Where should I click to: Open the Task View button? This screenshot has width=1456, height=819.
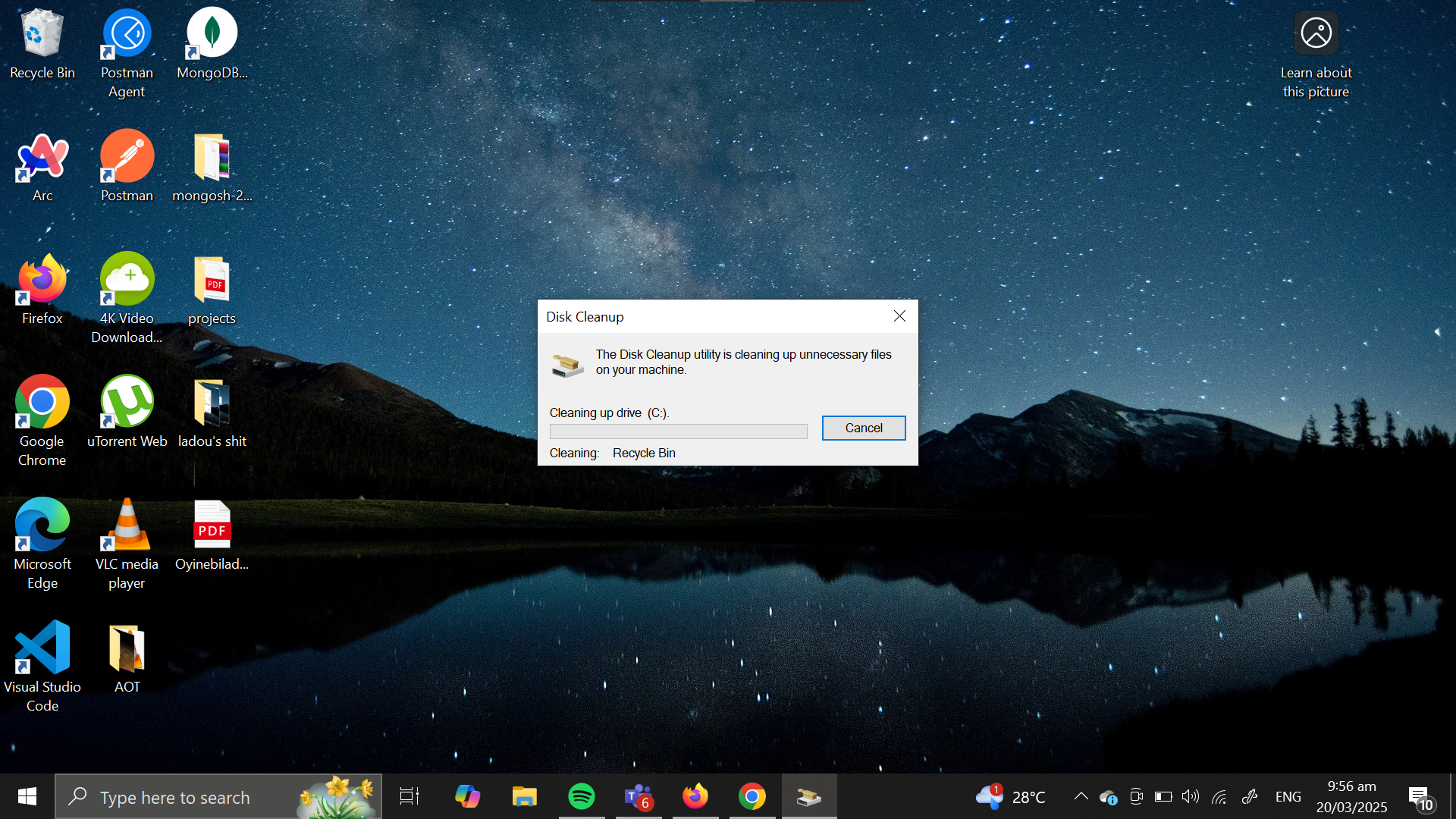(409, 796)
